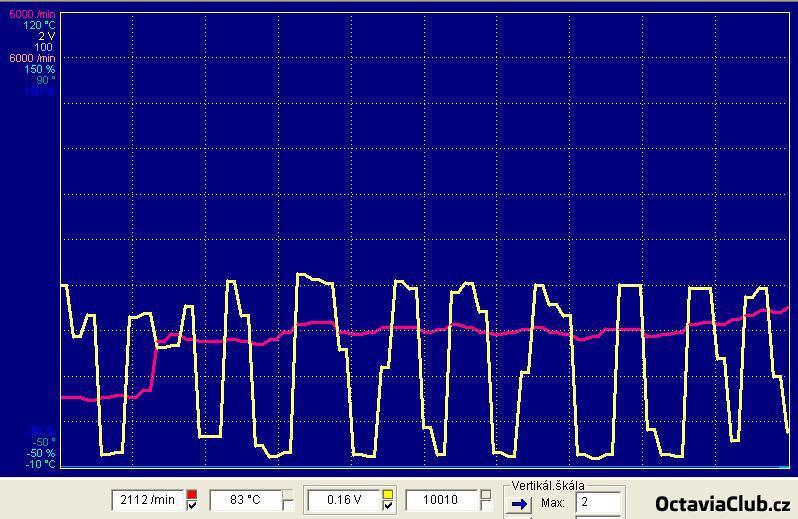Click the 2 V axis label

pyautogui.click(x=45, y=36)
